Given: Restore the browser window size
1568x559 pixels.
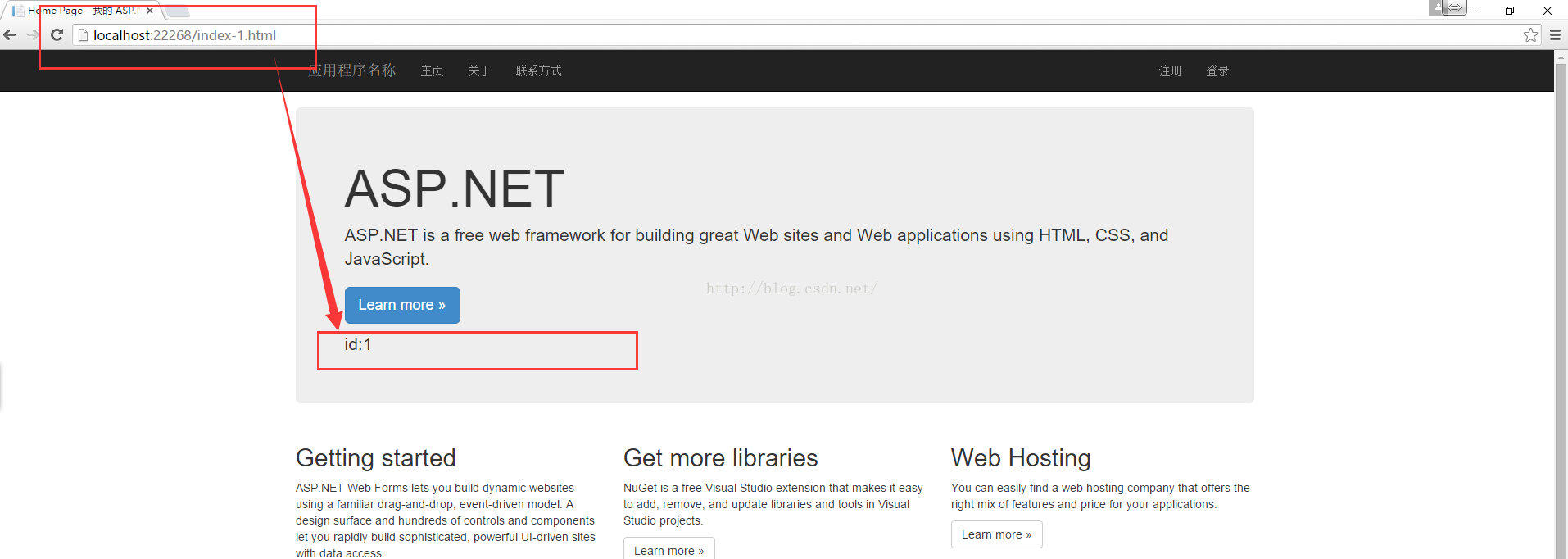Looking at the screenshot, I should (1510, 11).
